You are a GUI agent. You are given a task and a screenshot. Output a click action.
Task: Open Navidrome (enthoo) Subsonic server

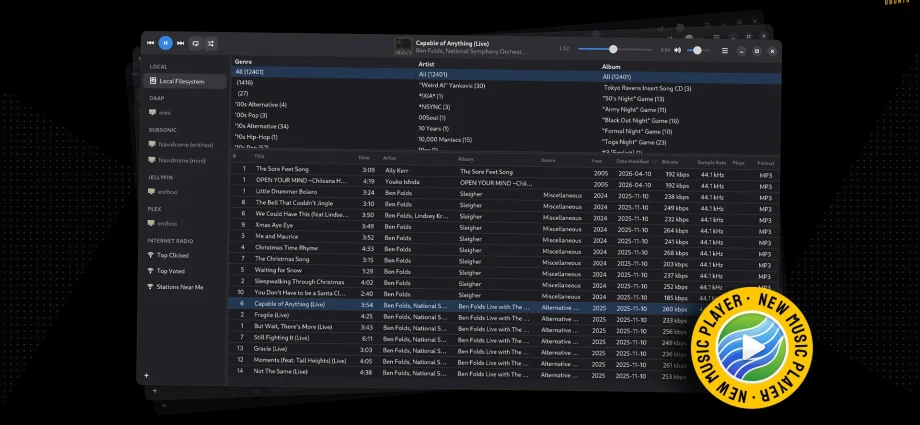pos(185,144)
